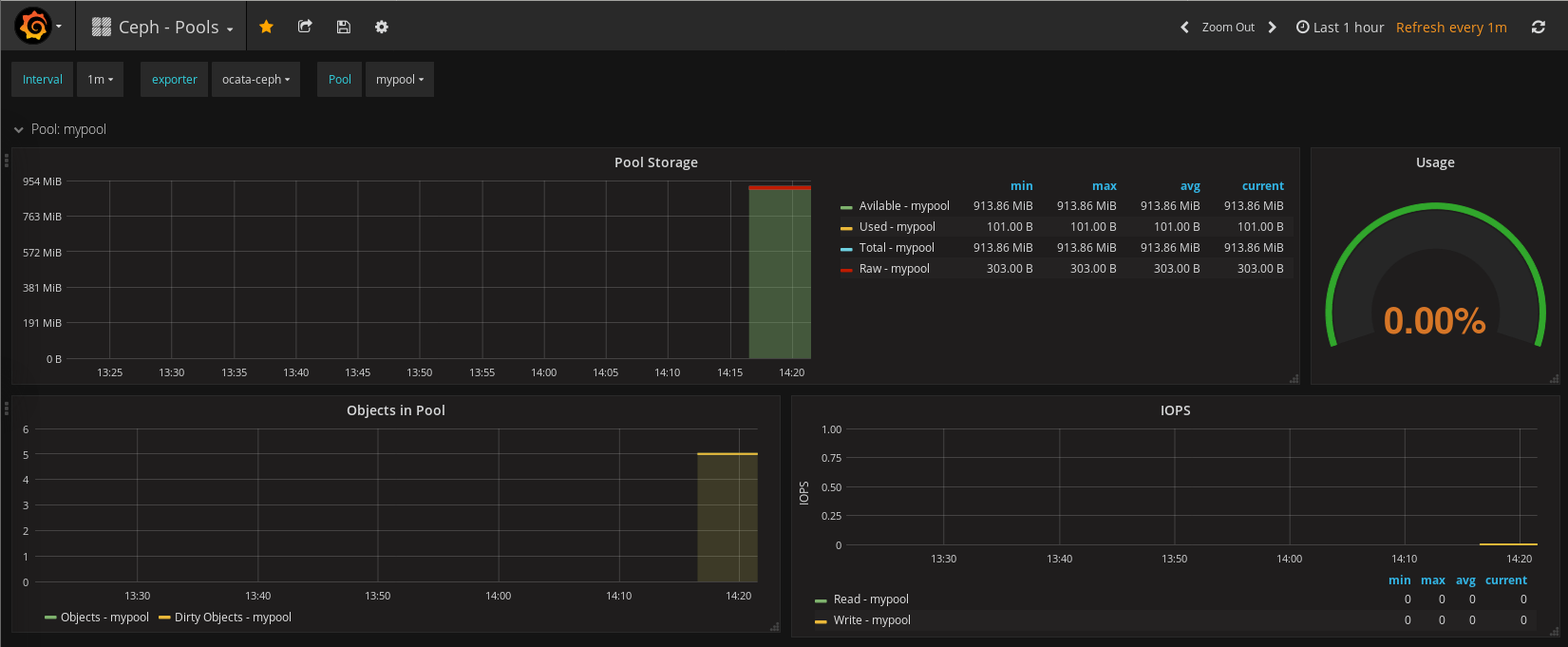Click green color swatch of Avilable - mypool
This screenshot has width=1568, height=647.
[x=846, y=207]
